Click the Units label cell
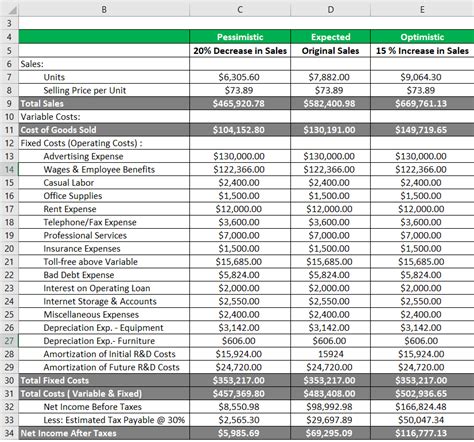Image resolution: width=474 pixels, height=442 pixels. point(104,77)
